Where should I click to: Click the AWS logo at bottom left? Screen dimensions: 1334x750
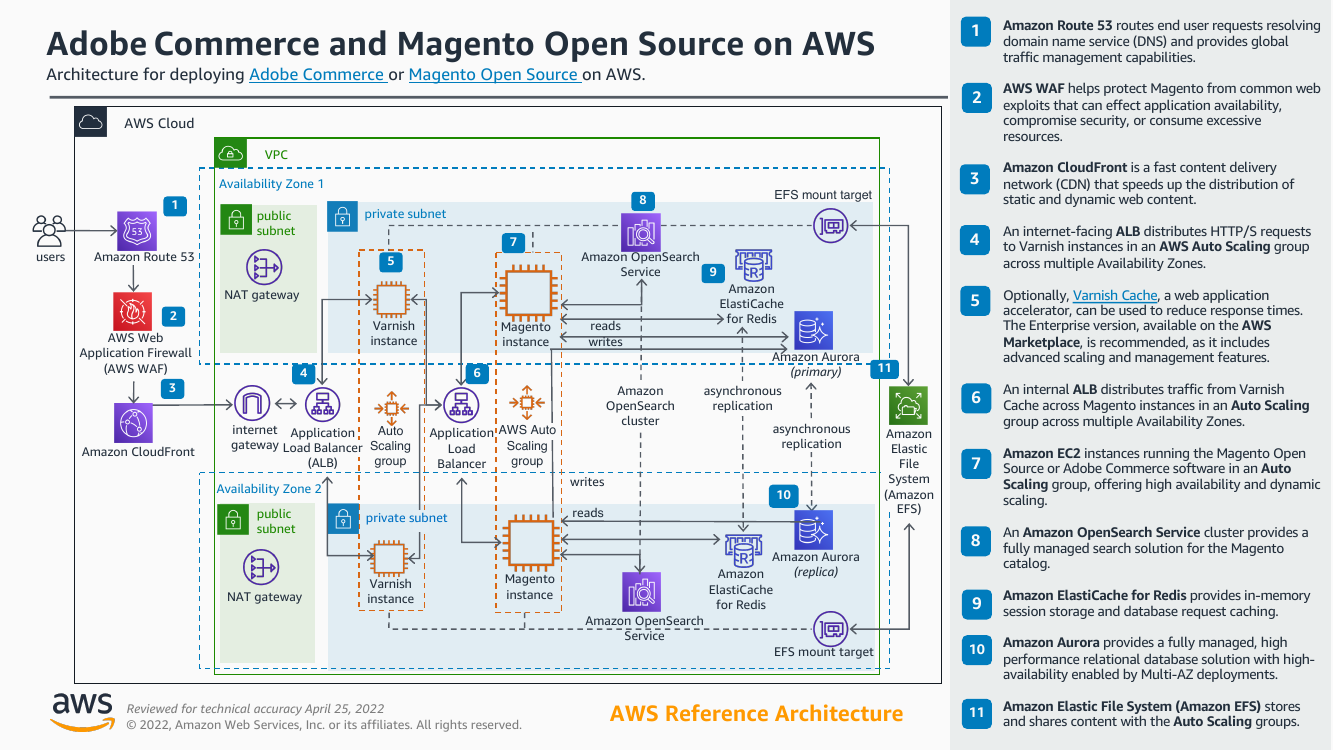tap(82, 710)
